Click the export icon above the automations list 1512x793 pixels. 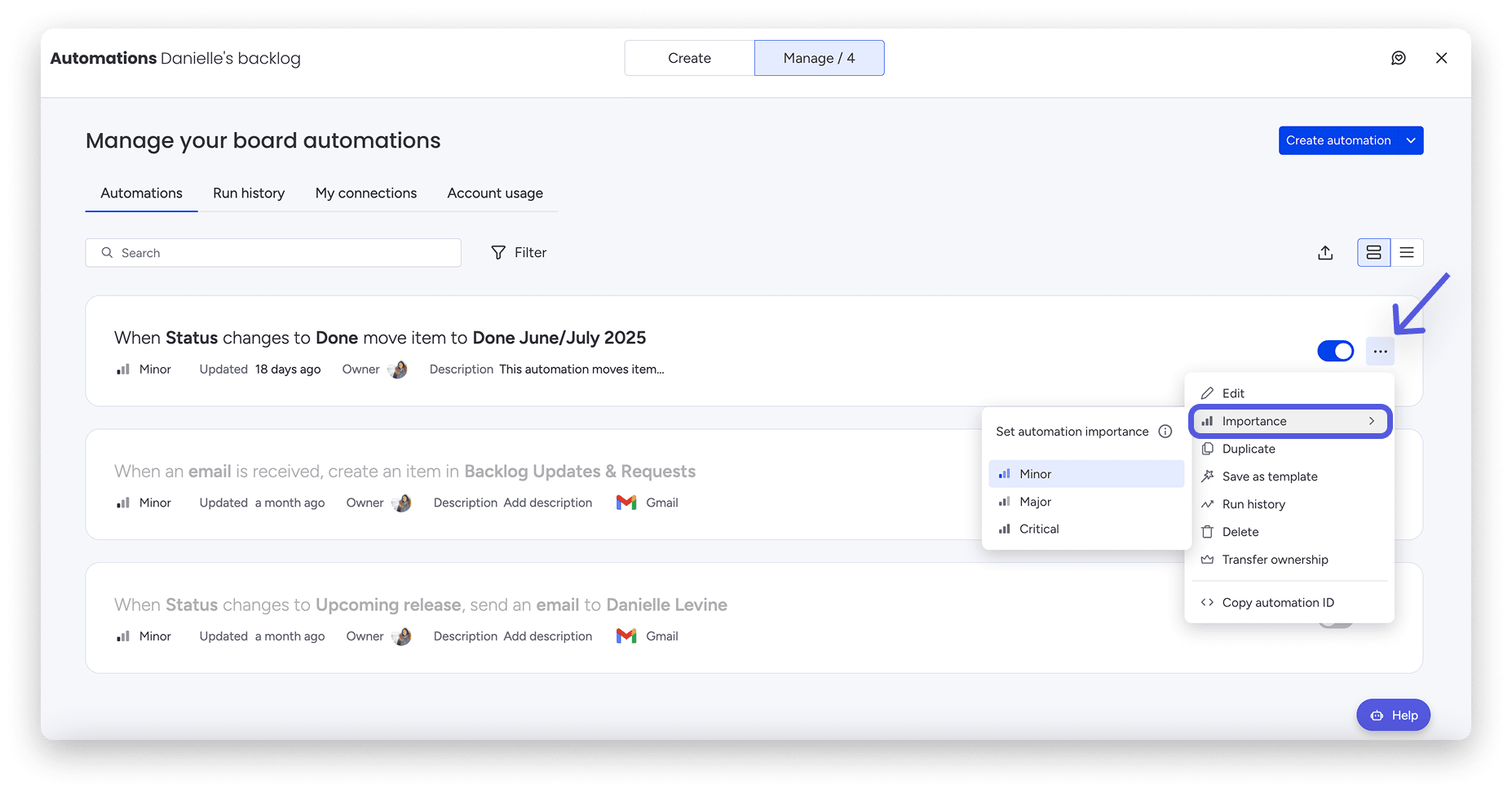tap(1324, 252)
